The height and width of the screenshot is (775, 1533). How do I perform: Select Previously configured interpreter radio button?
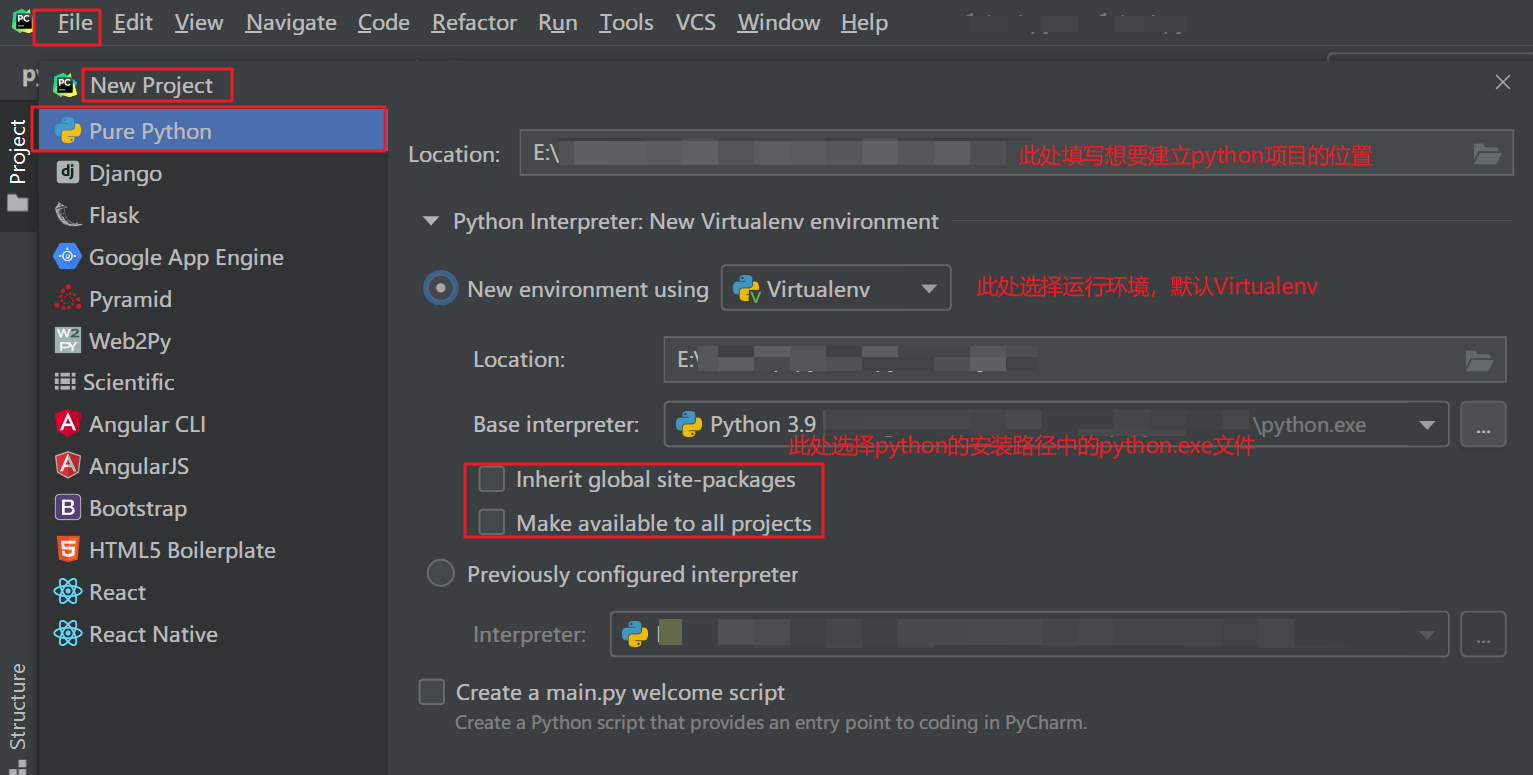click(441, 574)
